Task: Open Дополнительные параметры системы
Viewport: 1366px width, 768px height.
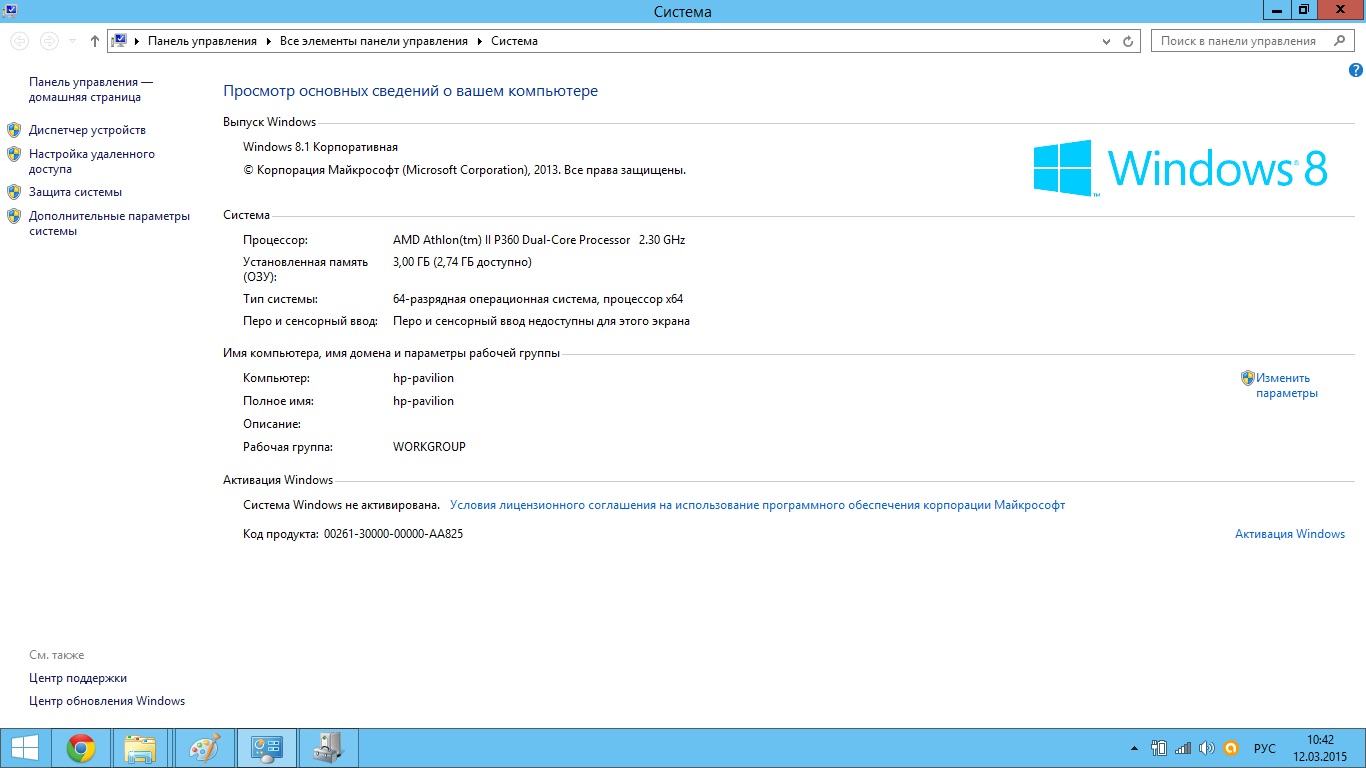Action: [x=109, y=223]
